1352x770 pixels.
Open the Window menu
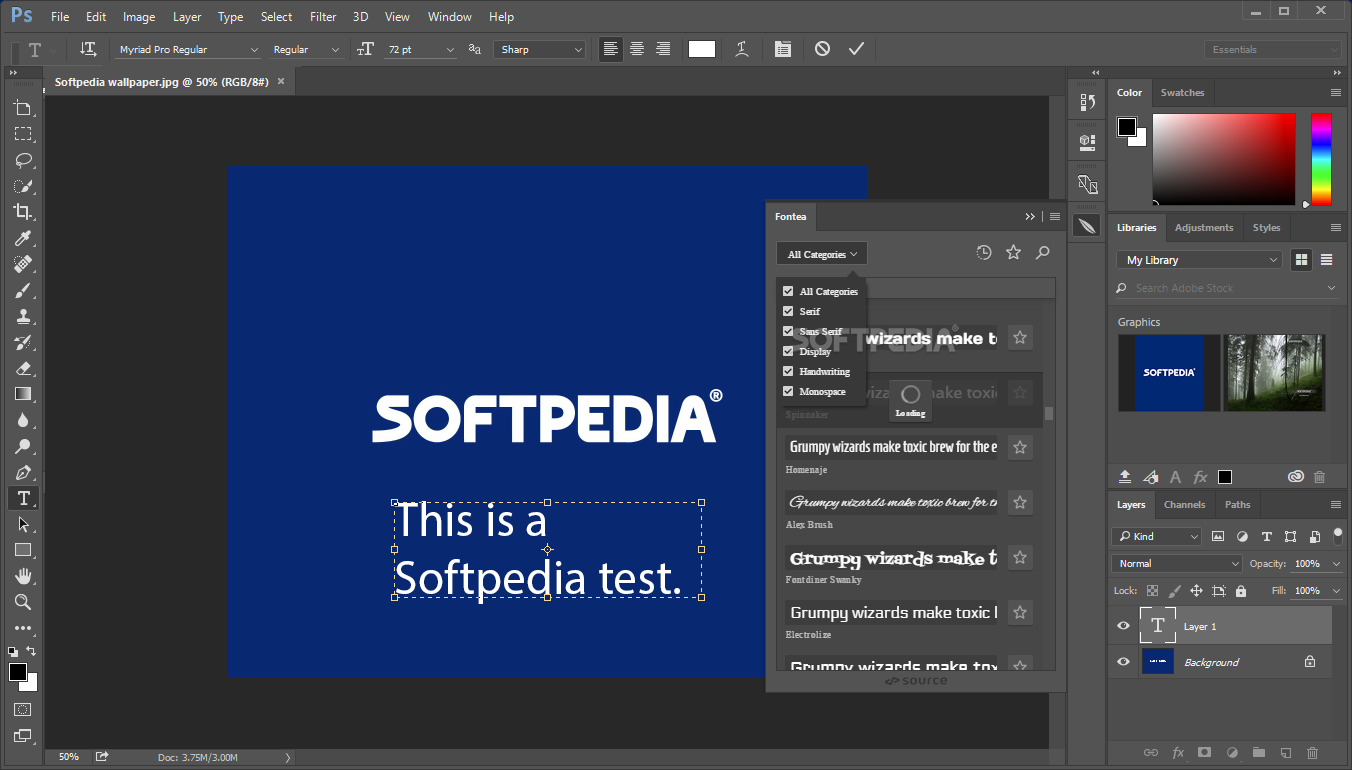point(449,17)
